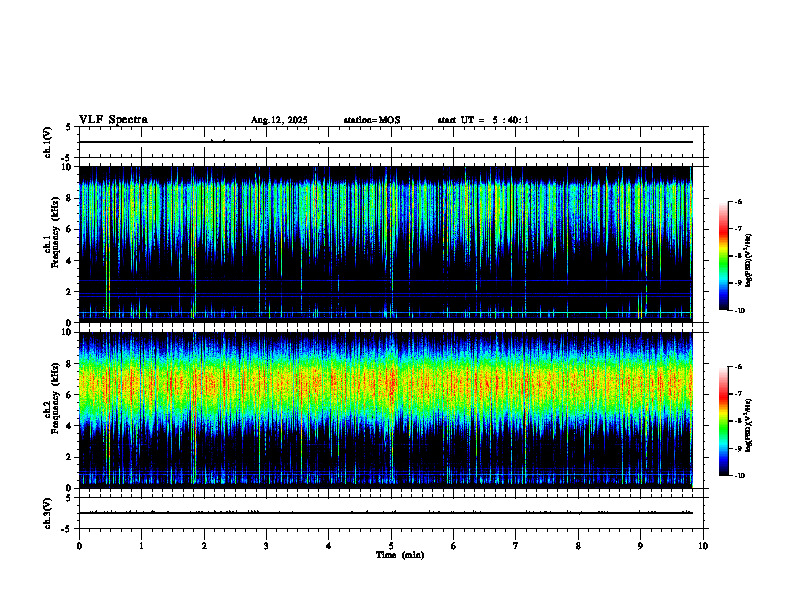Click the ch.2 colorbar PSD unit label
Image resolution: width=792 pixels, height=612 pixels.
pos(749,425)
